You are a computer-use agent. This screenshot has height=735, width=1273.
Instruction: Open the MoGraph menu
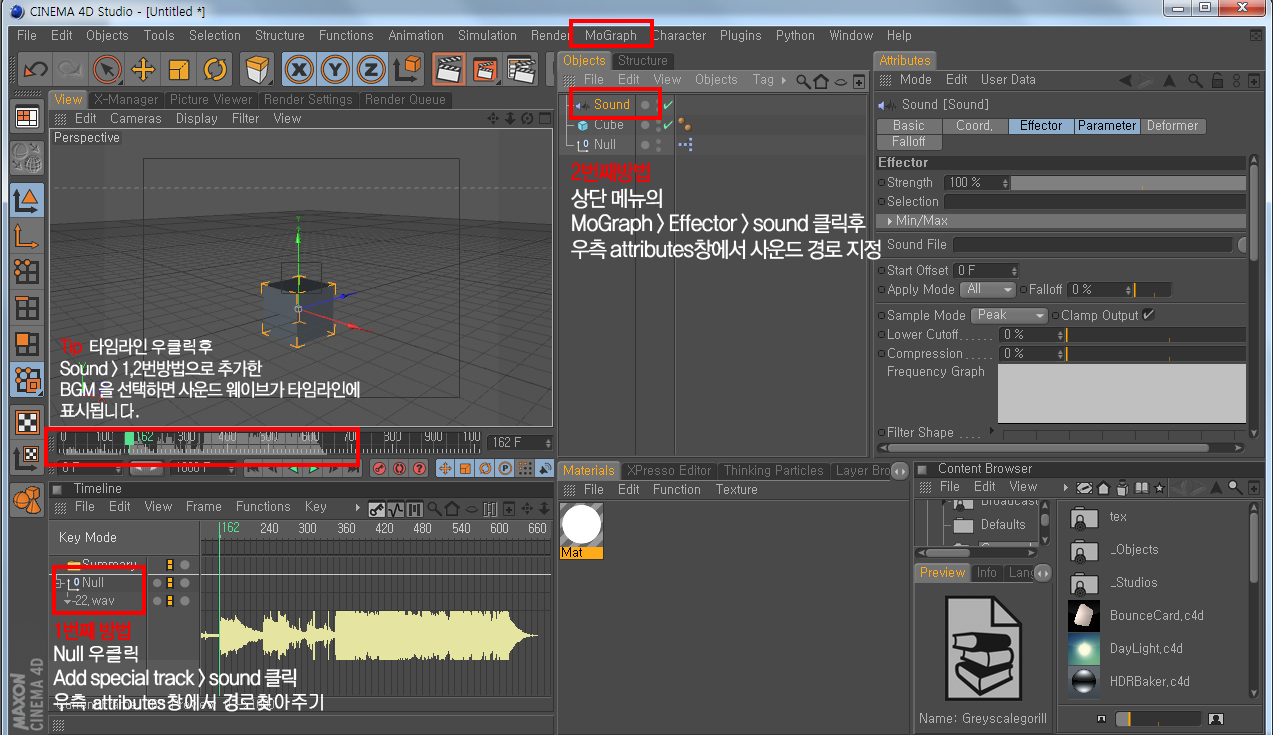pos(611,36)
